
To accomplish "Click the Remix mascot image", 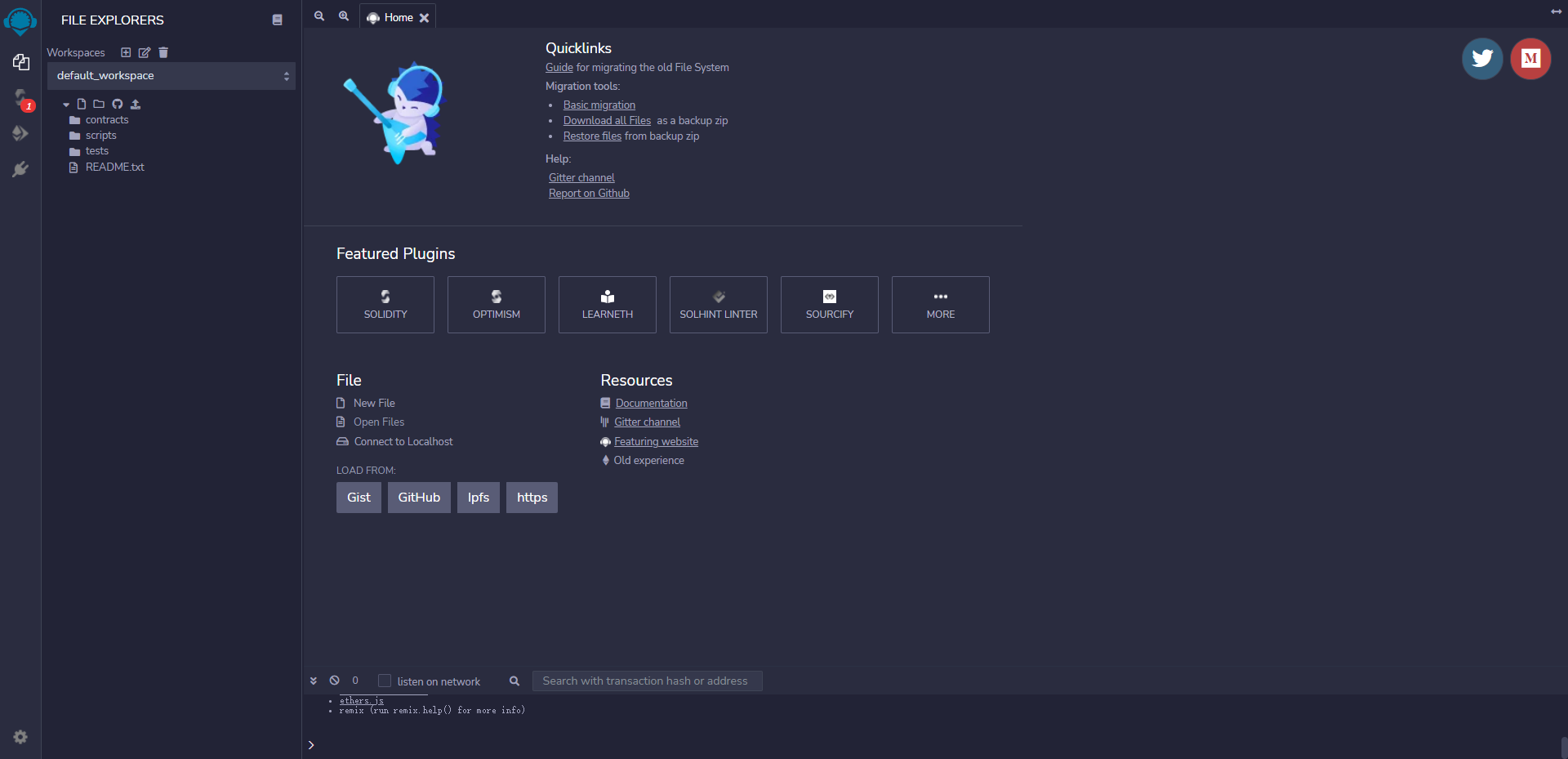I will [395, 112].
